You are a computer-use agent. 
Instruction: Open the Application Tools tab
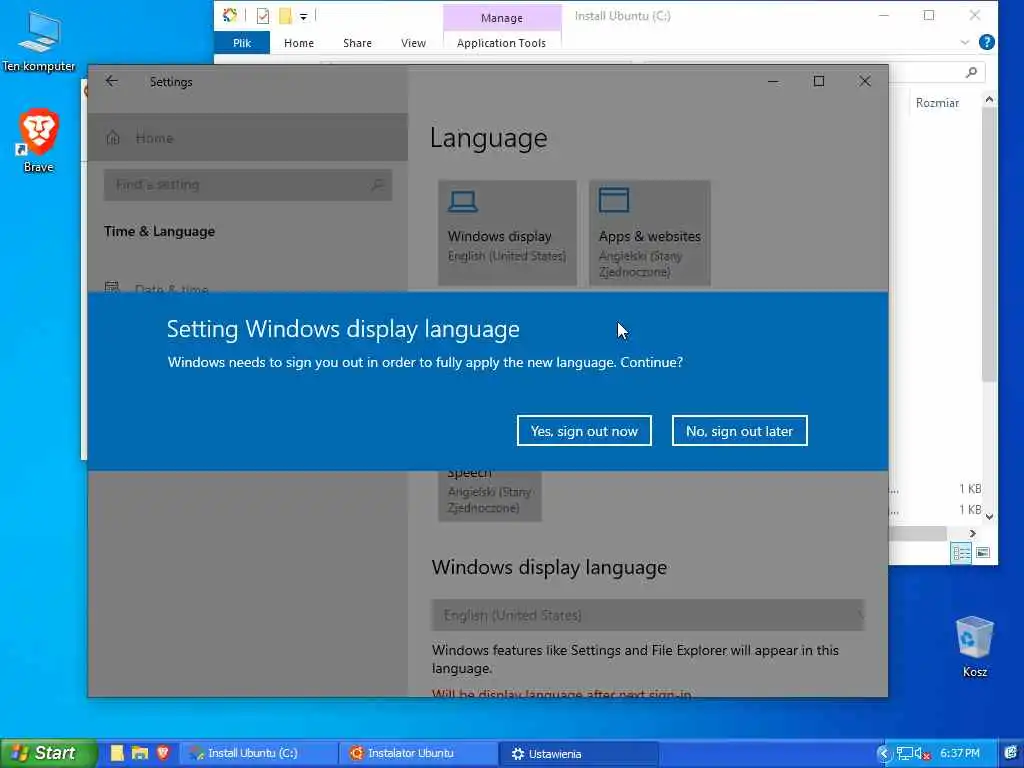pos(502,43)
